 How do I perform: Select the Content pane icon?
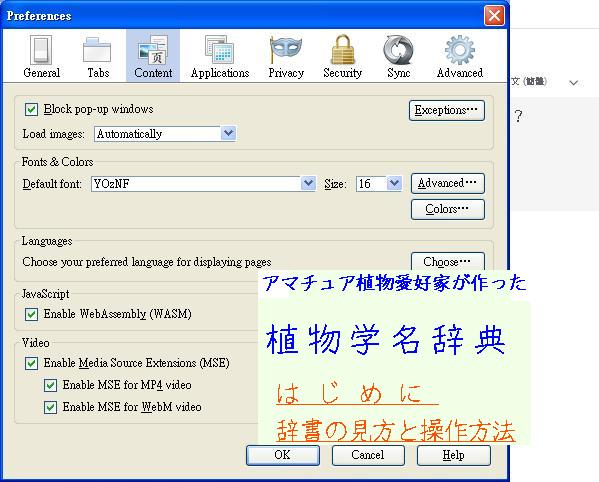[x=153, y=50]
